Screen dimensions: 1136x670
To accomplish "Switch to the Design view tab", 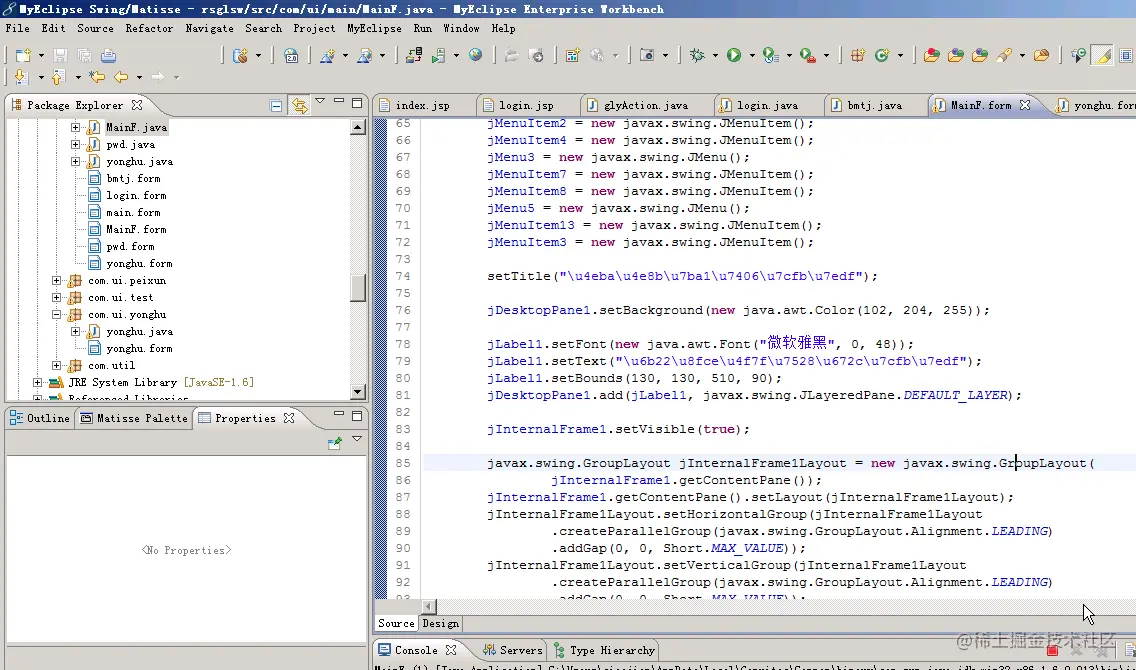I will [441, 623].
